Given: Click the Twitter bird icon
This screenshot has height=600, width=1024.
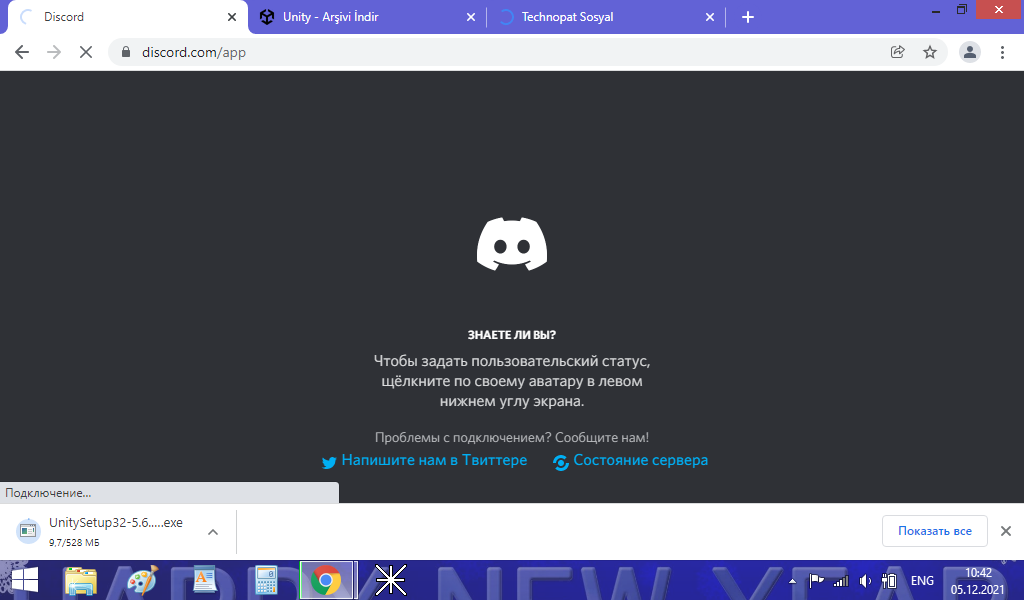Looking at the screenshot, I should tap(329, 462).
